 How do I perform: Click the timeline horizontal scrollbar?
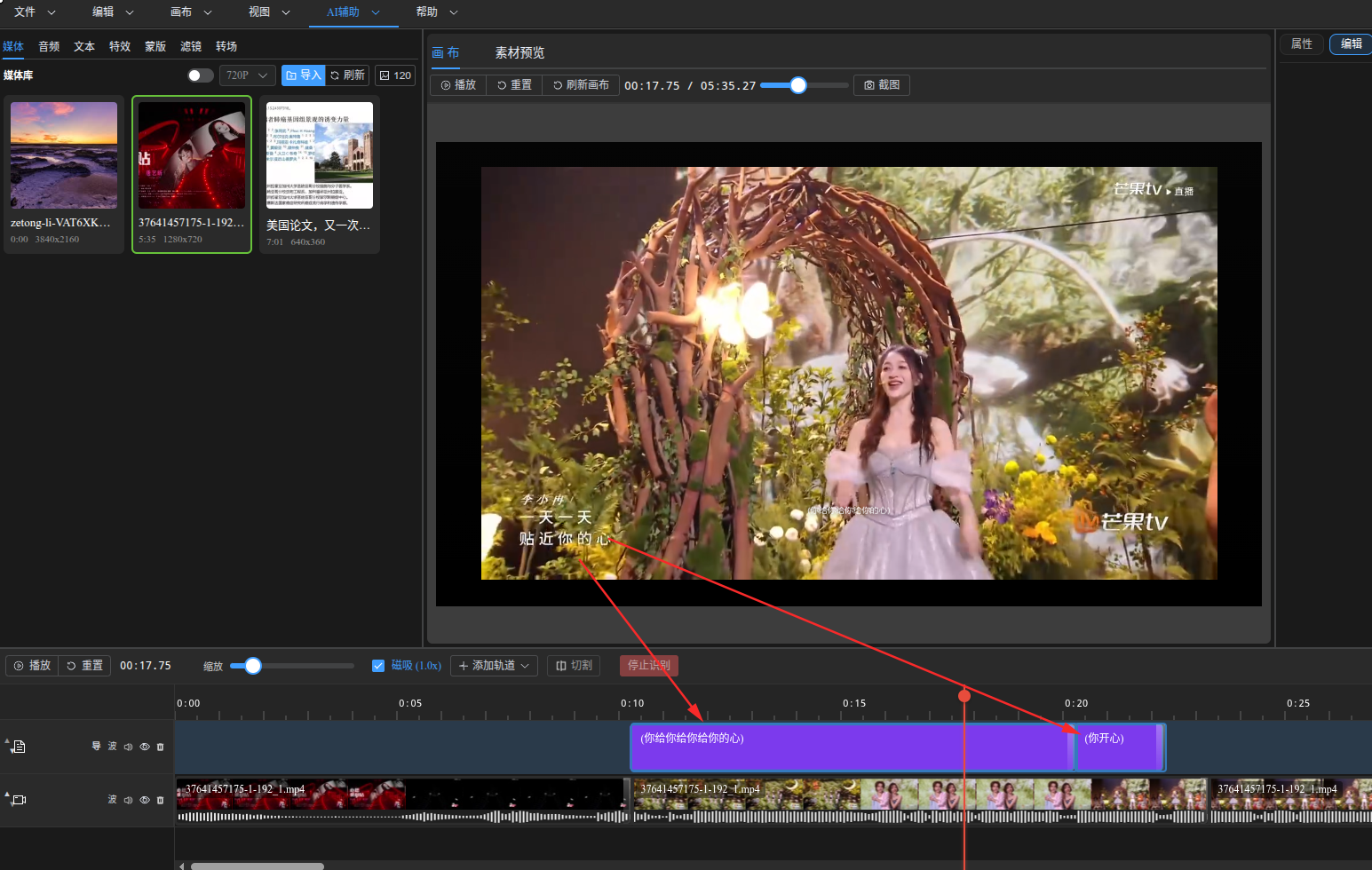coord(258,866)
